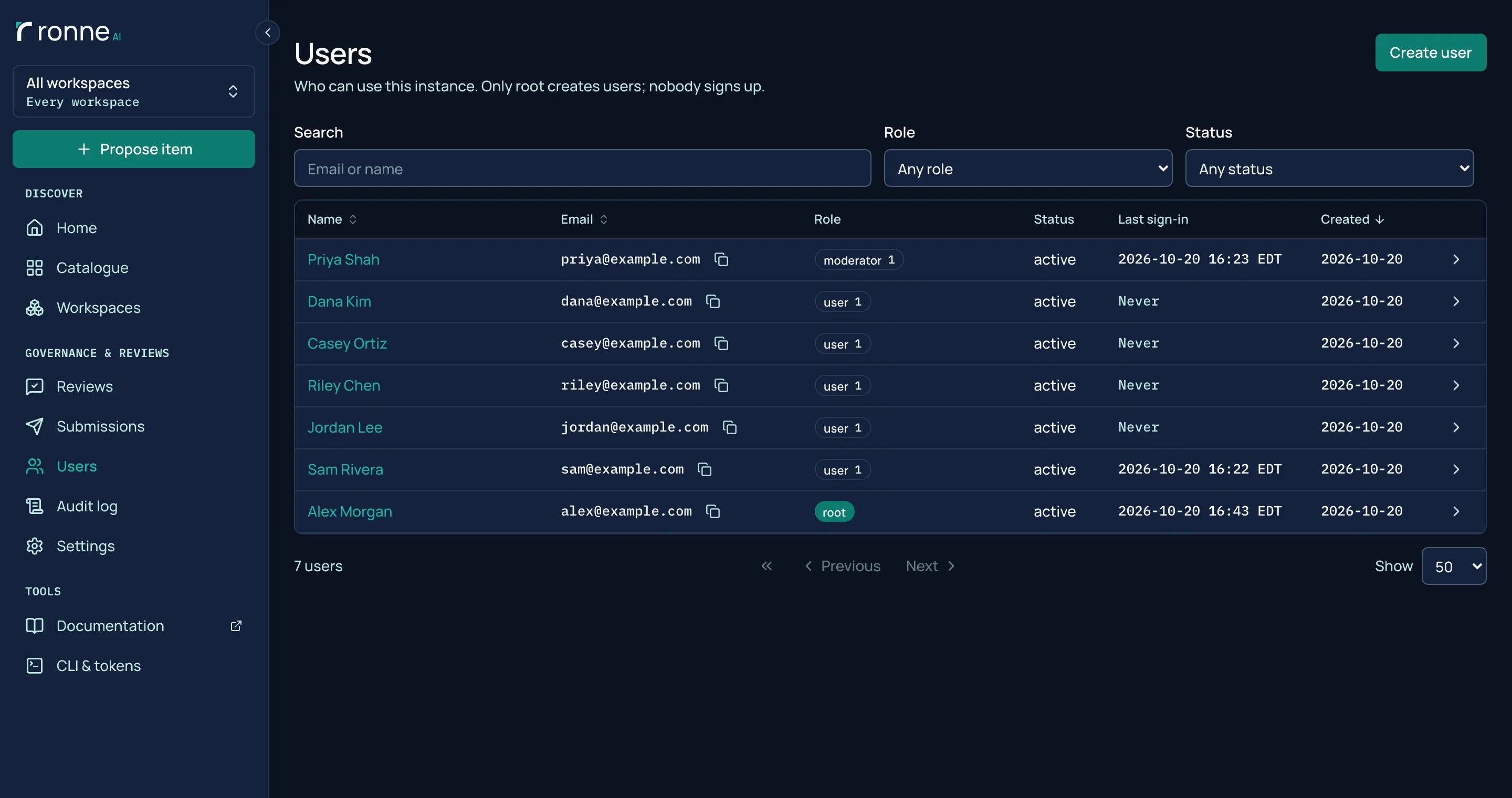Open Sam Rivera row detail chevron
The width and height of the screenshot is (1512, 798).
[x=1456, y=469]
